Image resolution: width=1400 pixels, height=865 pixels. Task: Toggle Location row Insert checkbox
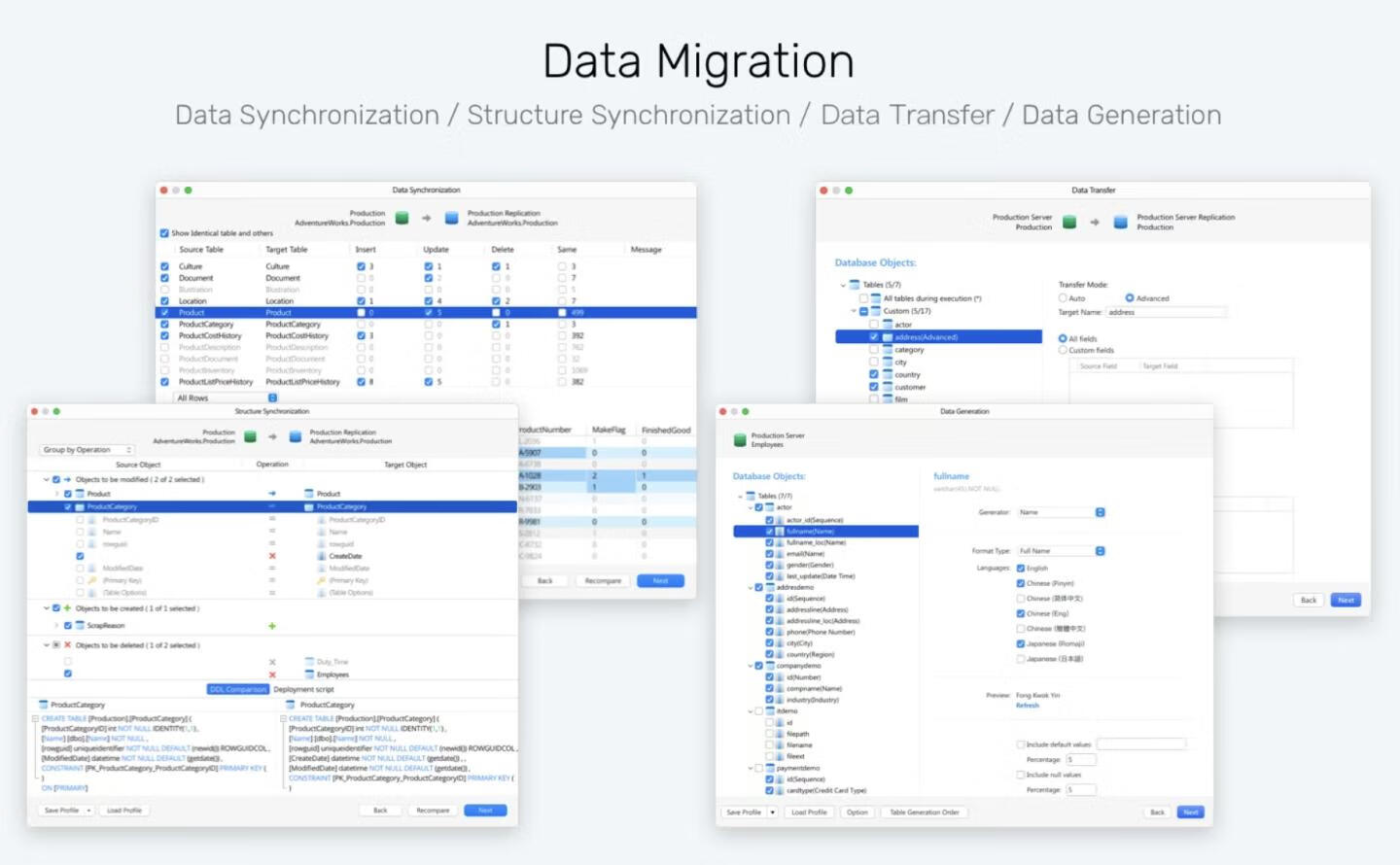pos(361,301)
